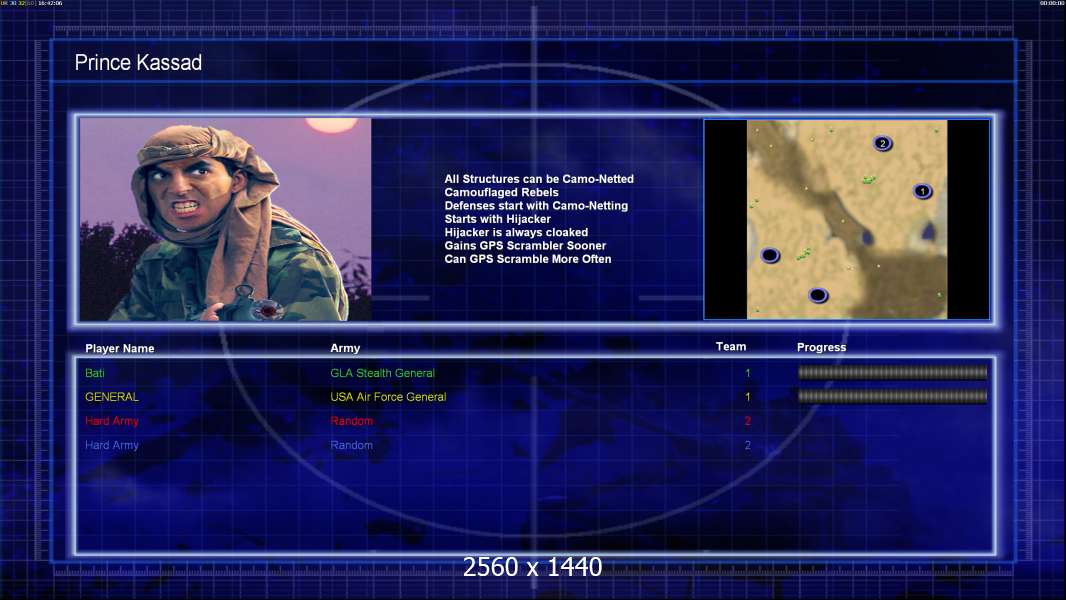Click 'All Structures can be Camo-Netted' line

539,179
